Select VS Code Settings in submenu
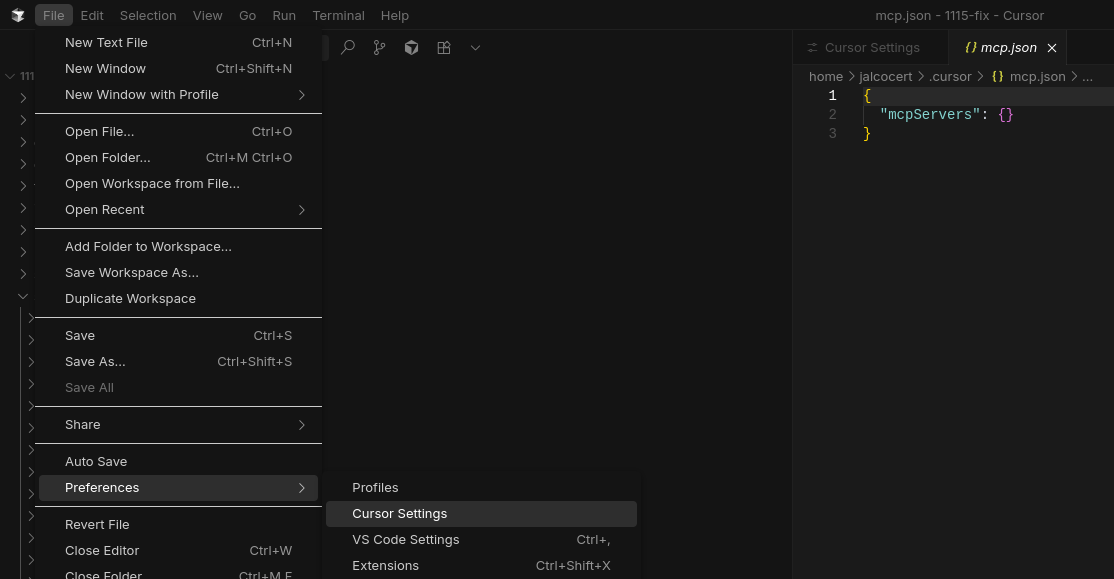 point(481,540)
